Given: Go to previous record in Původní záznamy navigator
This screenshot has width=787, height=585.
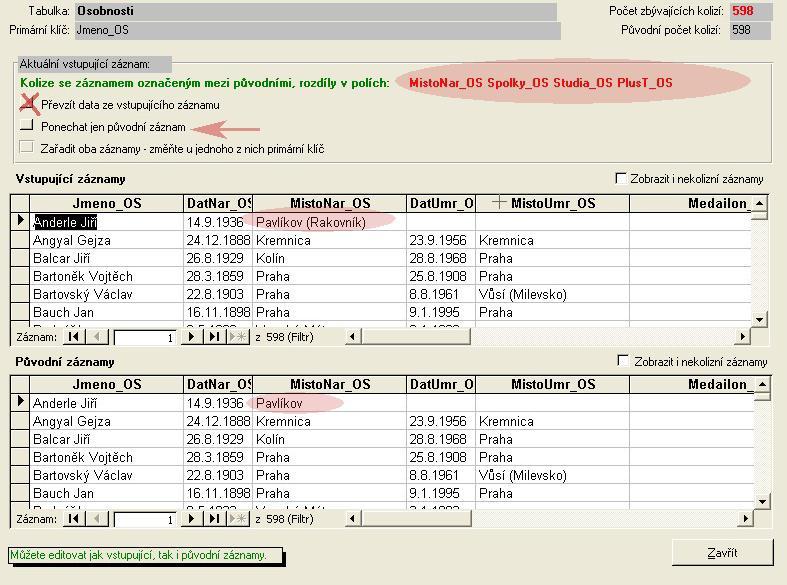Looking at the screenshot, I should coord(97,518).
